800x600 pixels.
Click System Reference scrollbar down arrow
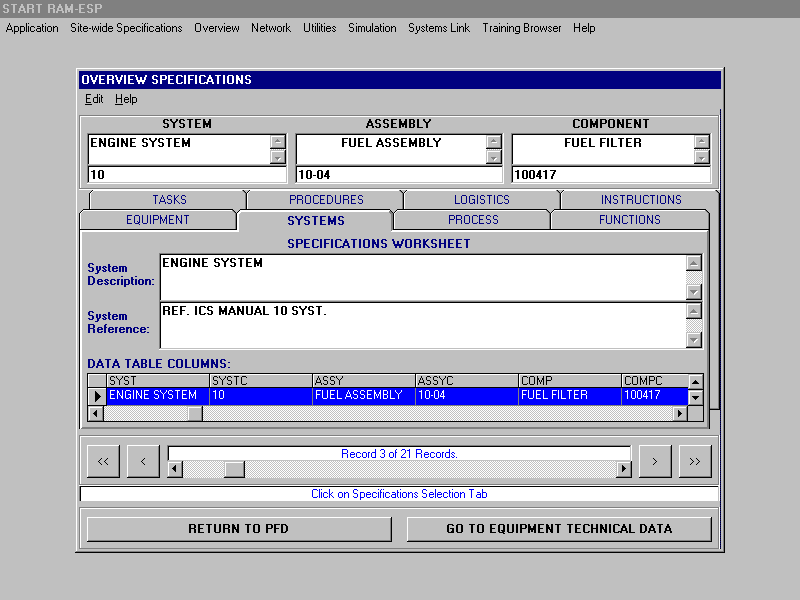pos(693,340)
